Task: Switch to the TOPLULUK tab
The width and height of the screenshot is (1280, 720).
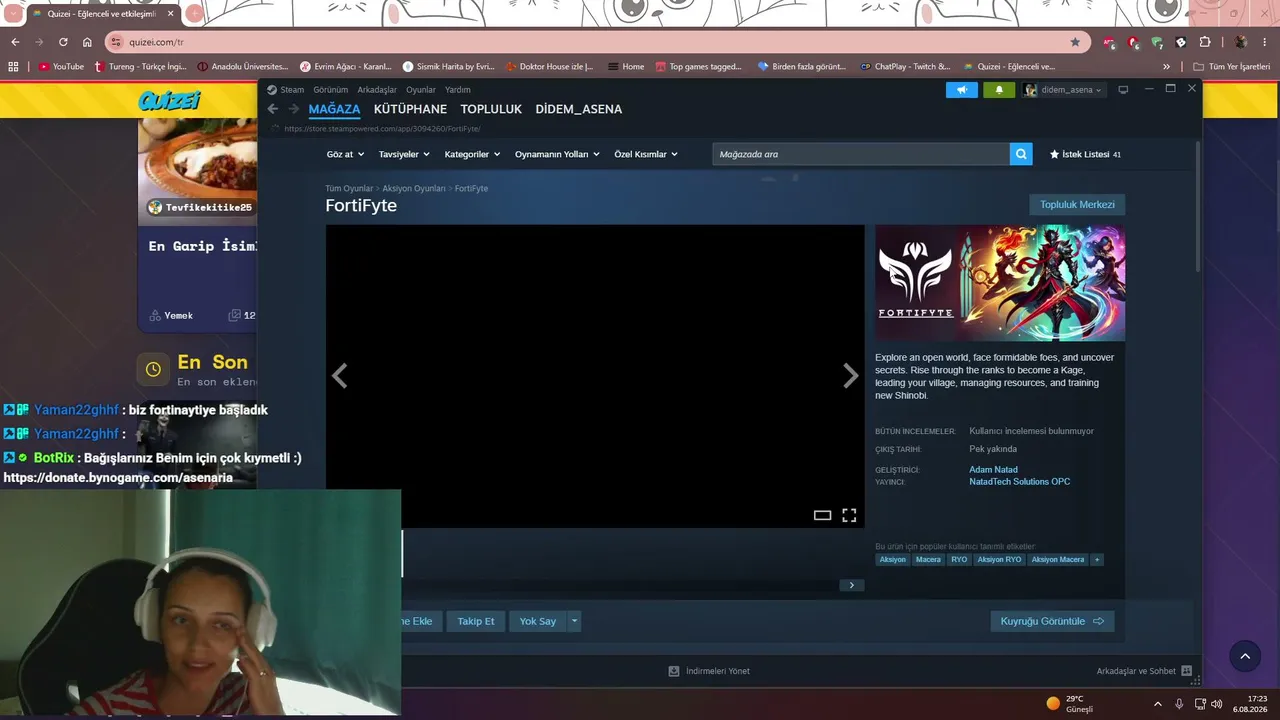Action: coord(491,109)
